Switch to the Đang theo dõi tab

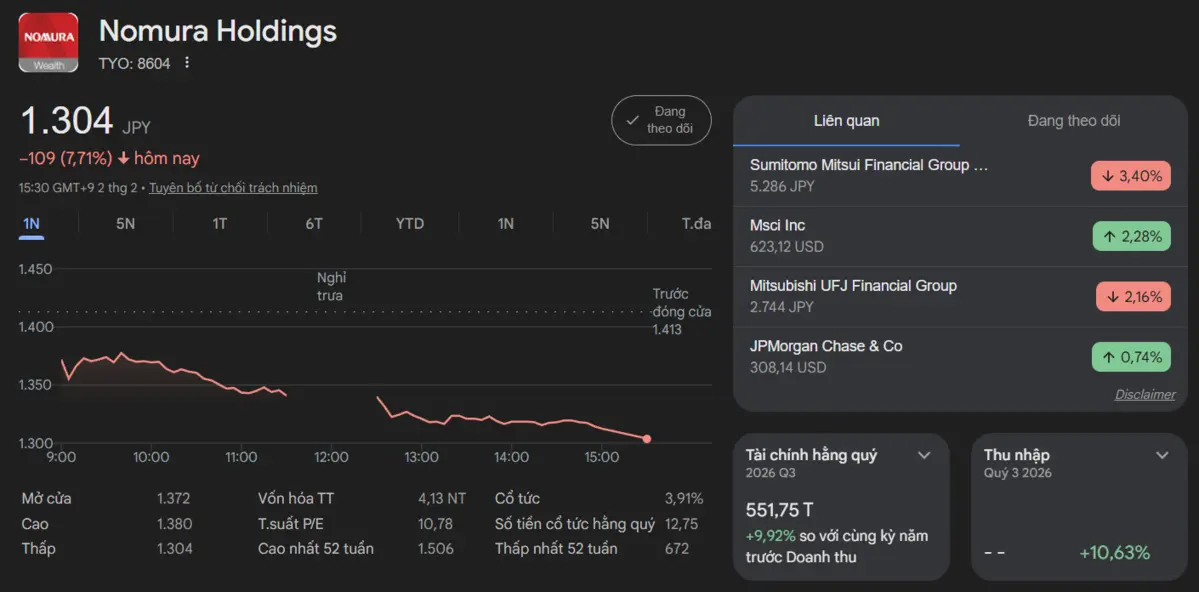(1073, 121)
